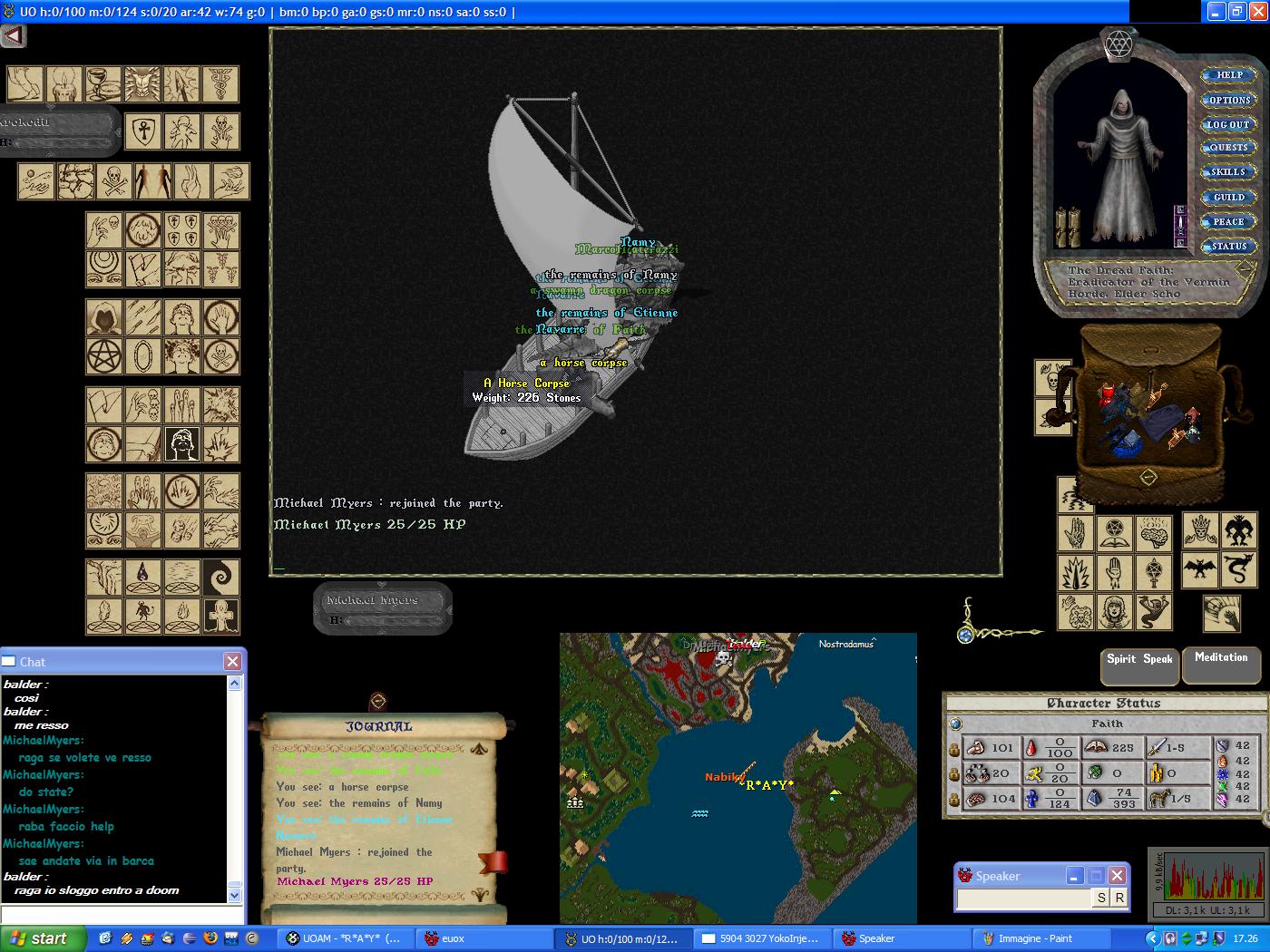
Task: Click the chalice and plate Create Food icon
Action: coord(103,84)
